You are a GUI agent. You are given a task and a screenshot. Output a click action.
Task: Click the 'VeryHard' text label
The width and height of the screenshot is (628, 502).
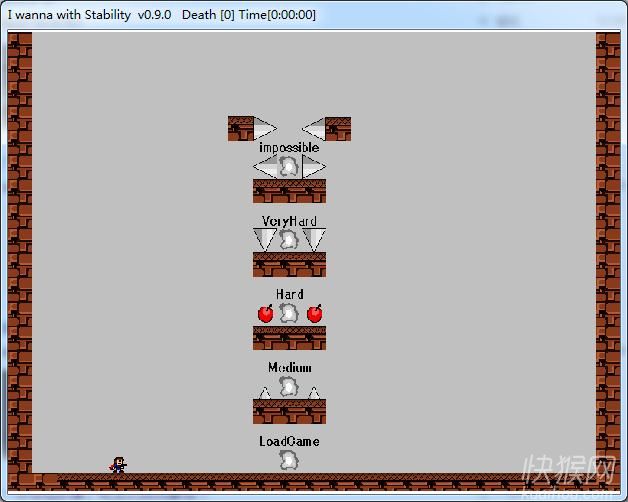click(289, 221)
